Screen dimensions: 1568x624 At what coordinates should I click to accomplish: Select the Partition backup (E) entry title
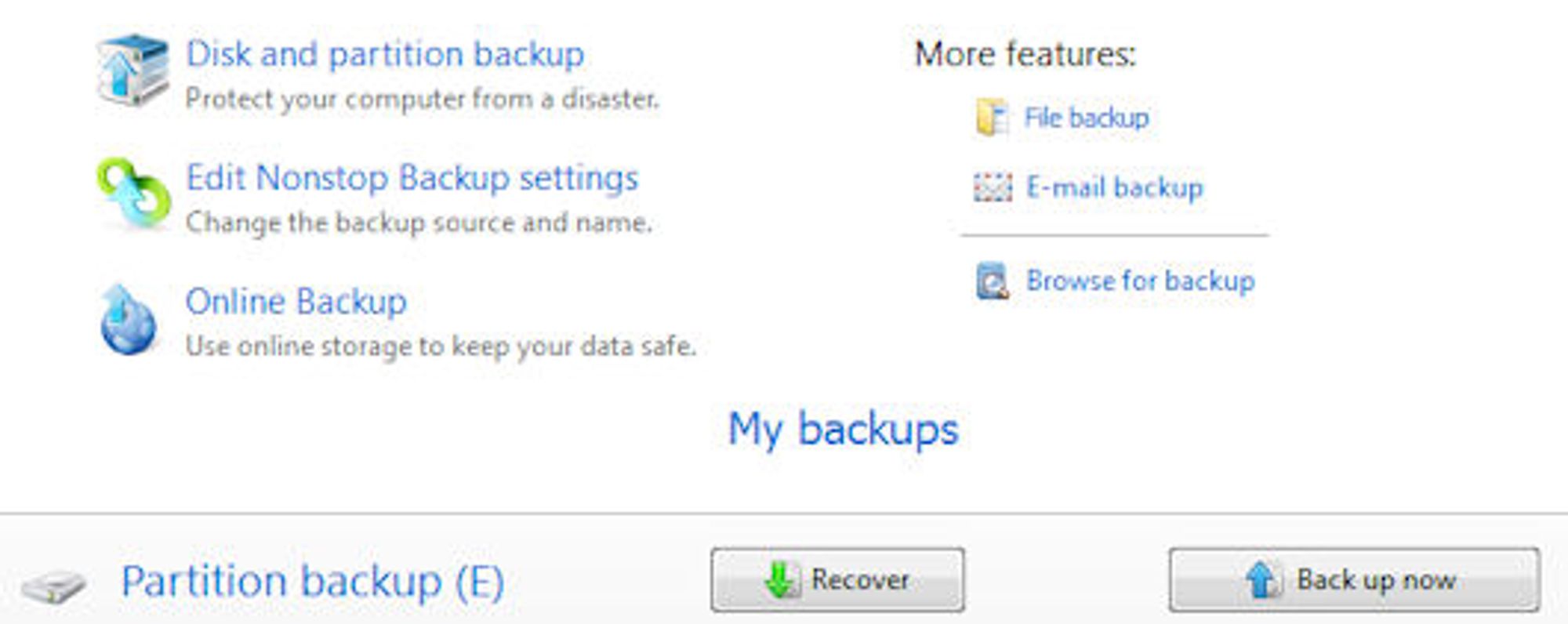[x=313, y=582]
